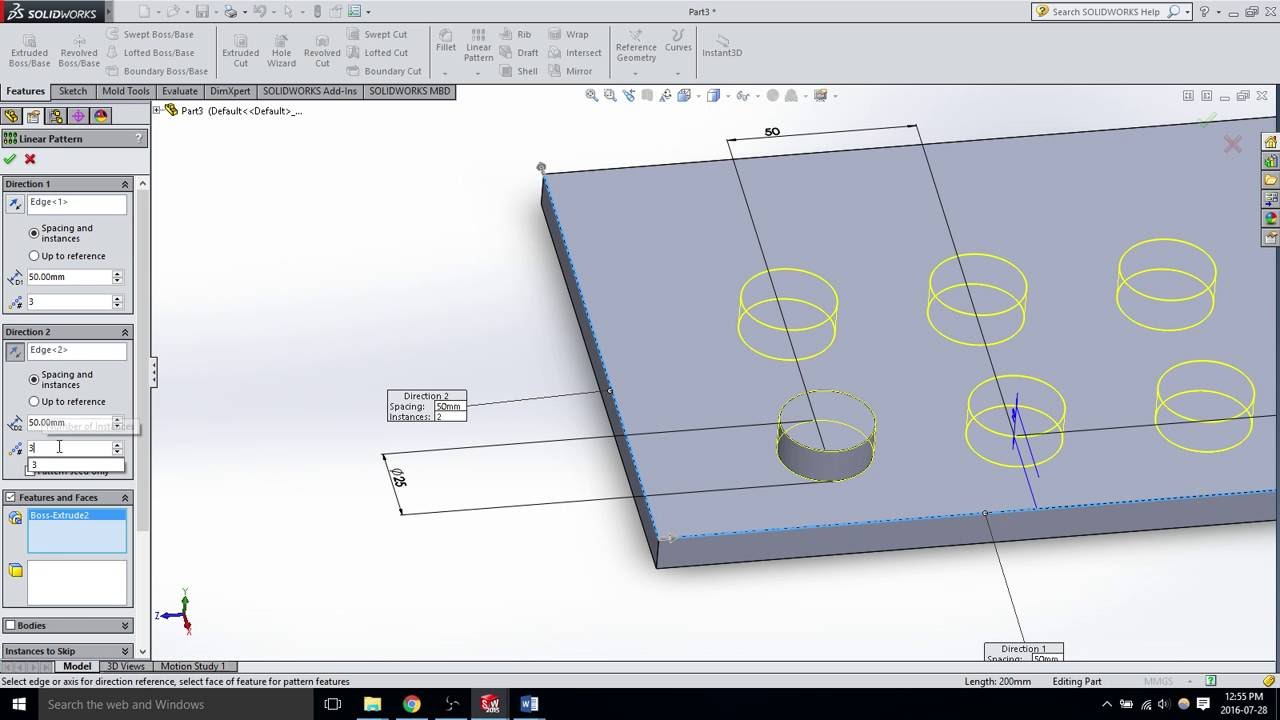Select Direction 2 Spacing and instances radio
This screenshot has width=1280, height=720.
pos(34,380)
